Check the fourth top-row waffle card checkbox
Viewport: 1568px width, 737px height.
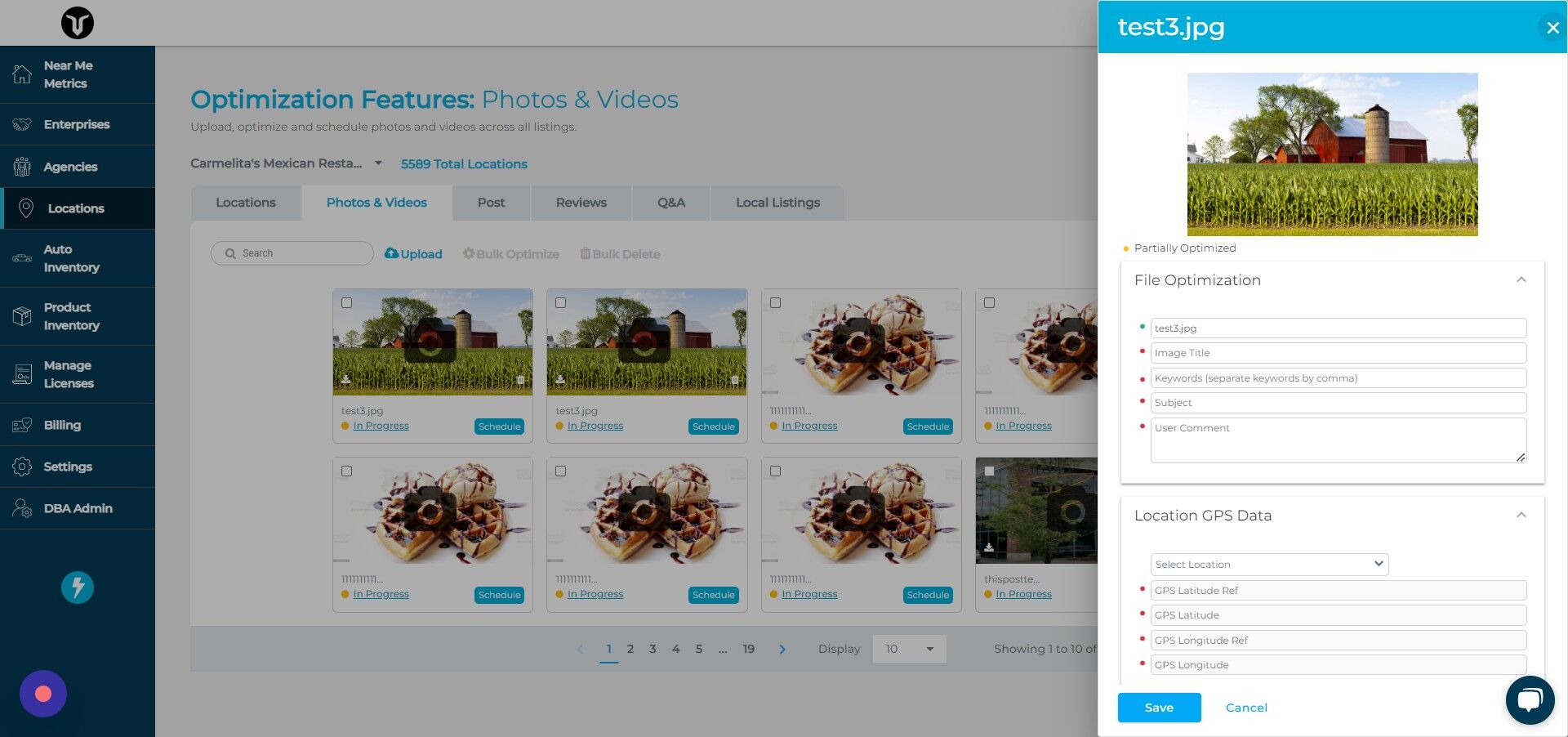coord(989,303)
